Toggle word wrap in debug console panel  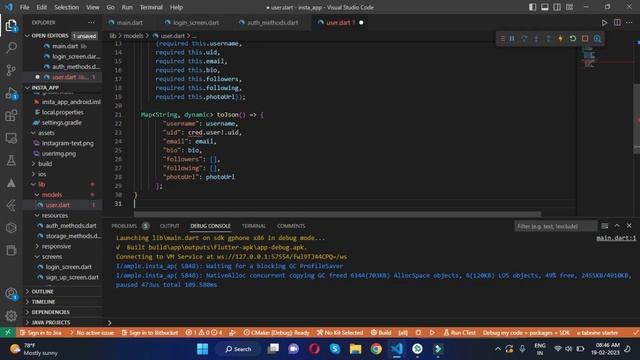[x=604, y=226]
